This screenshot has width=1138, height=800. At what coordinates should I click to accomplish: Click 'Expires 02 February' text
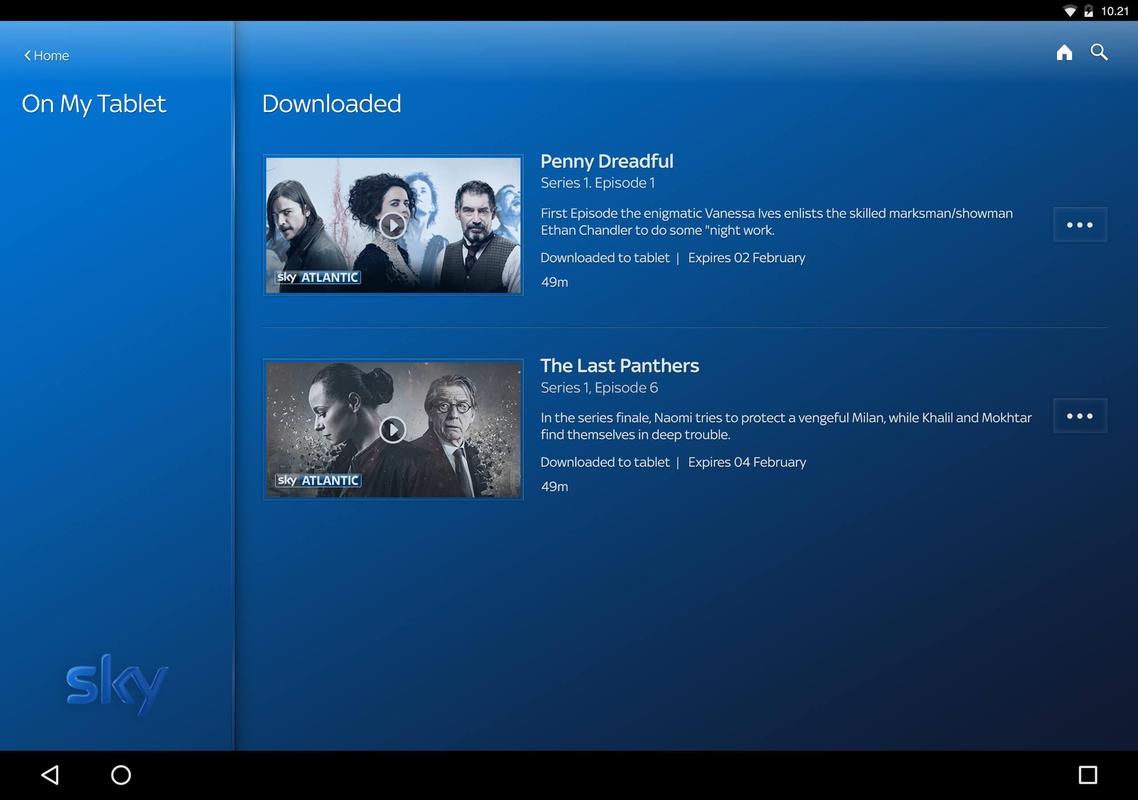click(746, 258)
